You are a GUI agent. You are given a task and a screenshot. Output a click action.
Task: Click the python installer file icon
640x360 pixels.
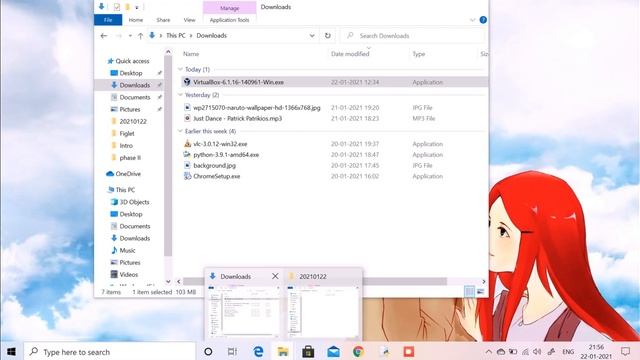187,154
